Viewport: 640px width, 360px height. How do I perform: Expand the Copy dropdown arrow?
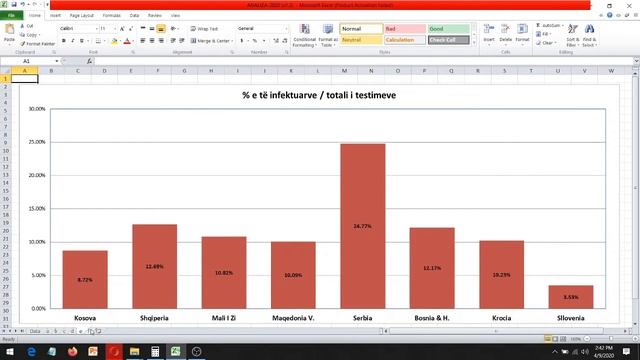pyautogui.click(x=39, y=35)
